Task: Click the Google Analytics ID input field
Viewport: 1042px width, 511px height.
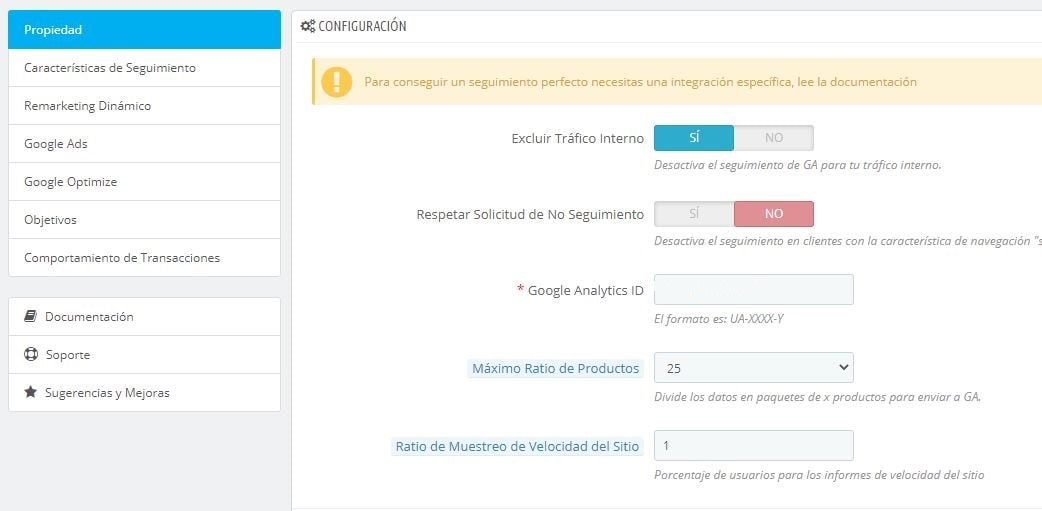Action: click(753, 290)
